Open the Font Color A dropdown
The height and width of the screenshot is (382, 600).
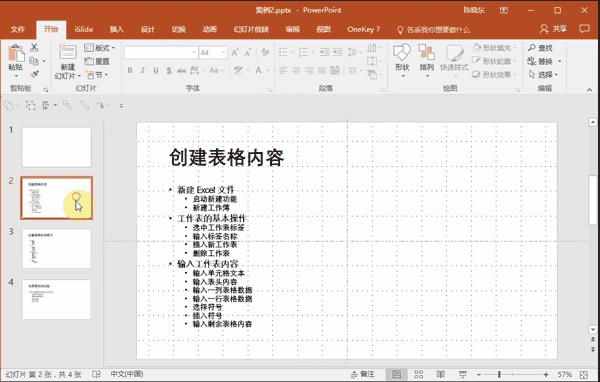pyautogui.click(x=268, y=70)
